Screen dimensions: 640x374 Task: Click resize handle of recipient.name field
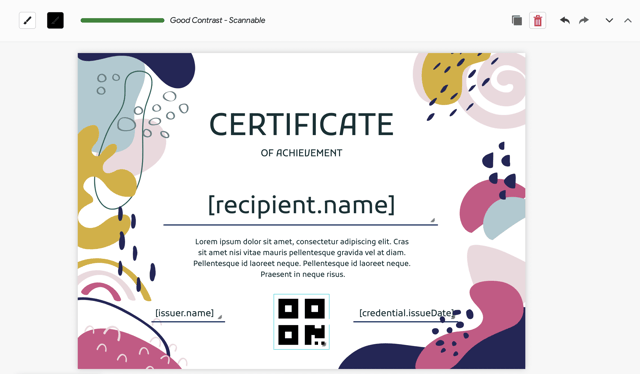click(433, 220)
